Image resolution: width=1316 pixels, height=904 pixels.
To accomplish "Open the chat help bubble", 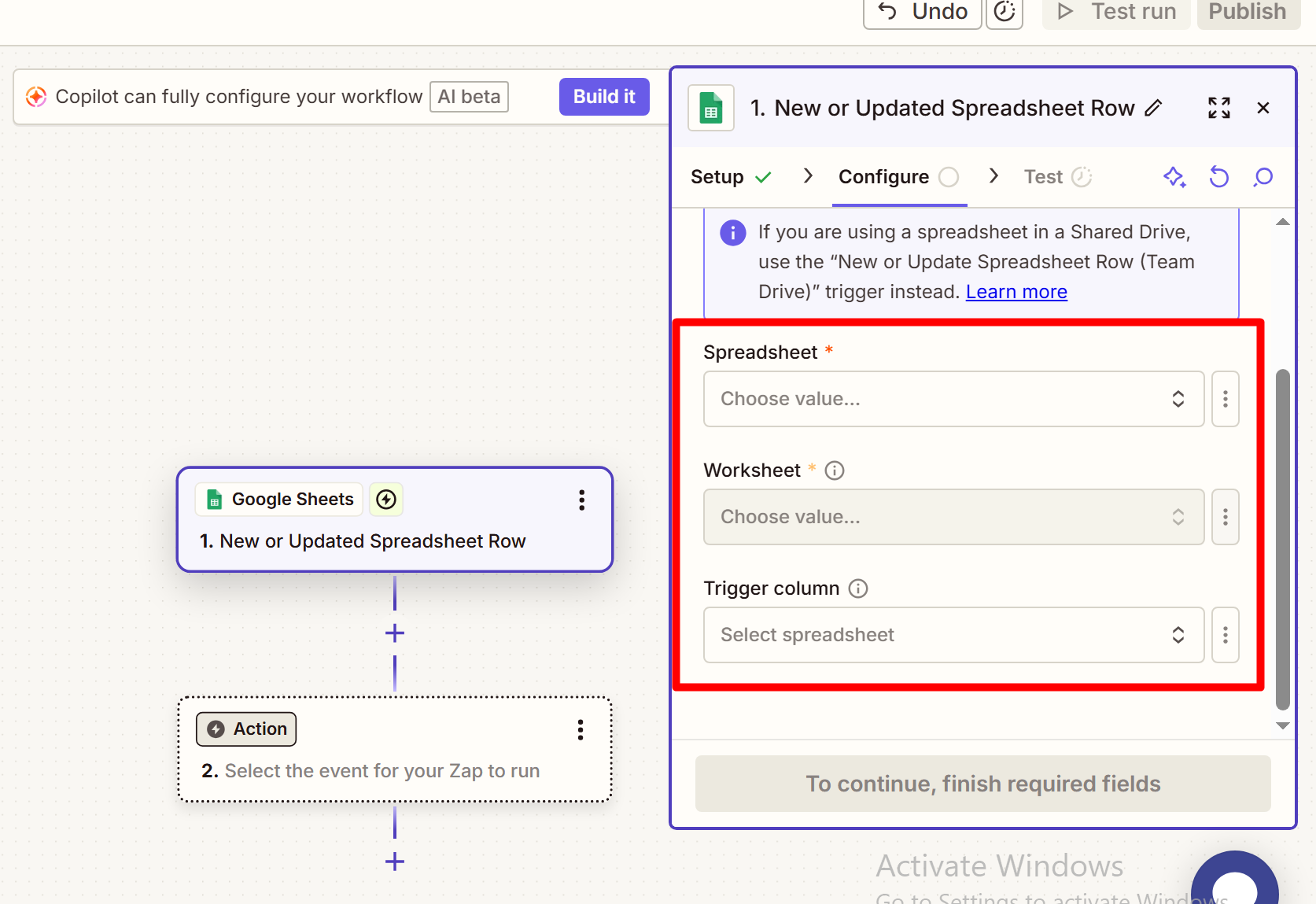I will pos(1235,880).
